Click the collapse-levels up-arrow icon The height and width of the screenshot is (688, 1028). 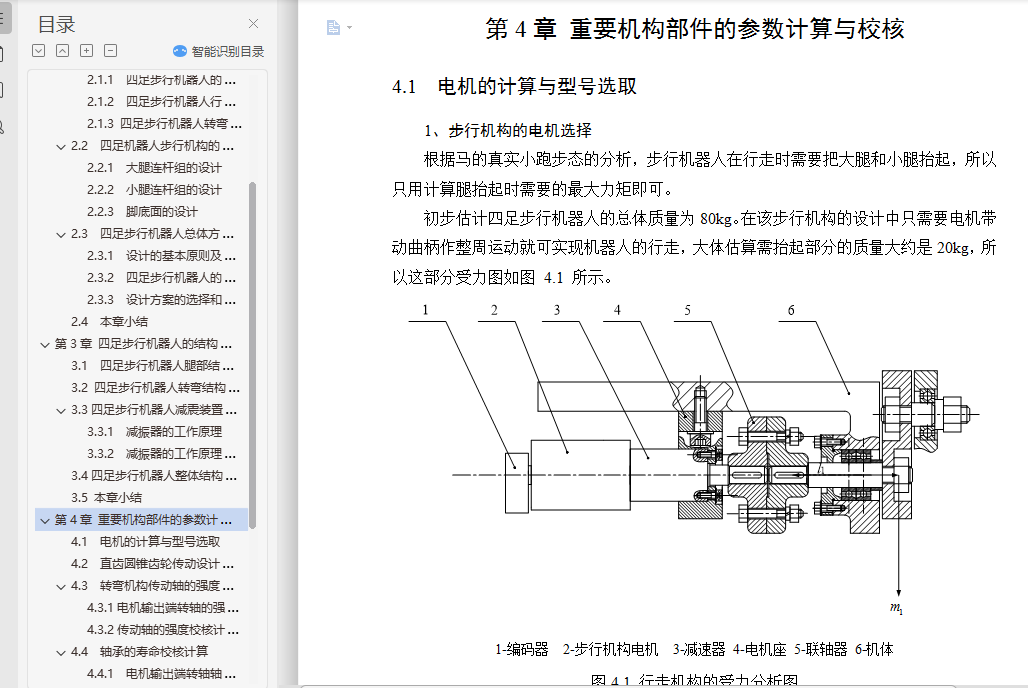coord(62,51)
